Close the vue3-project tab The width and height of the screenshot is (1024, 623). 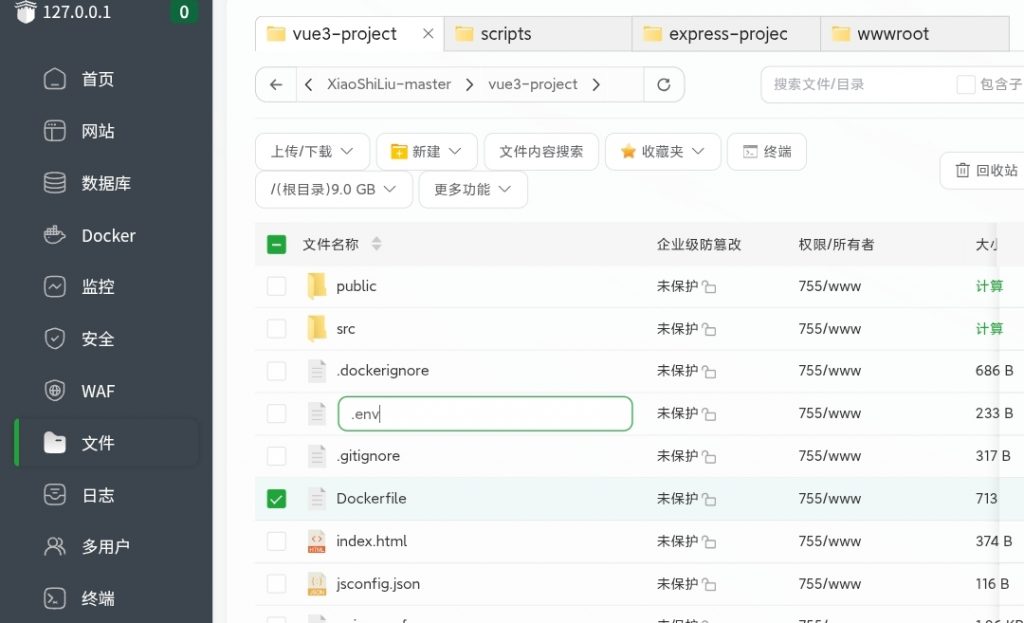click(x=428, y=34)
